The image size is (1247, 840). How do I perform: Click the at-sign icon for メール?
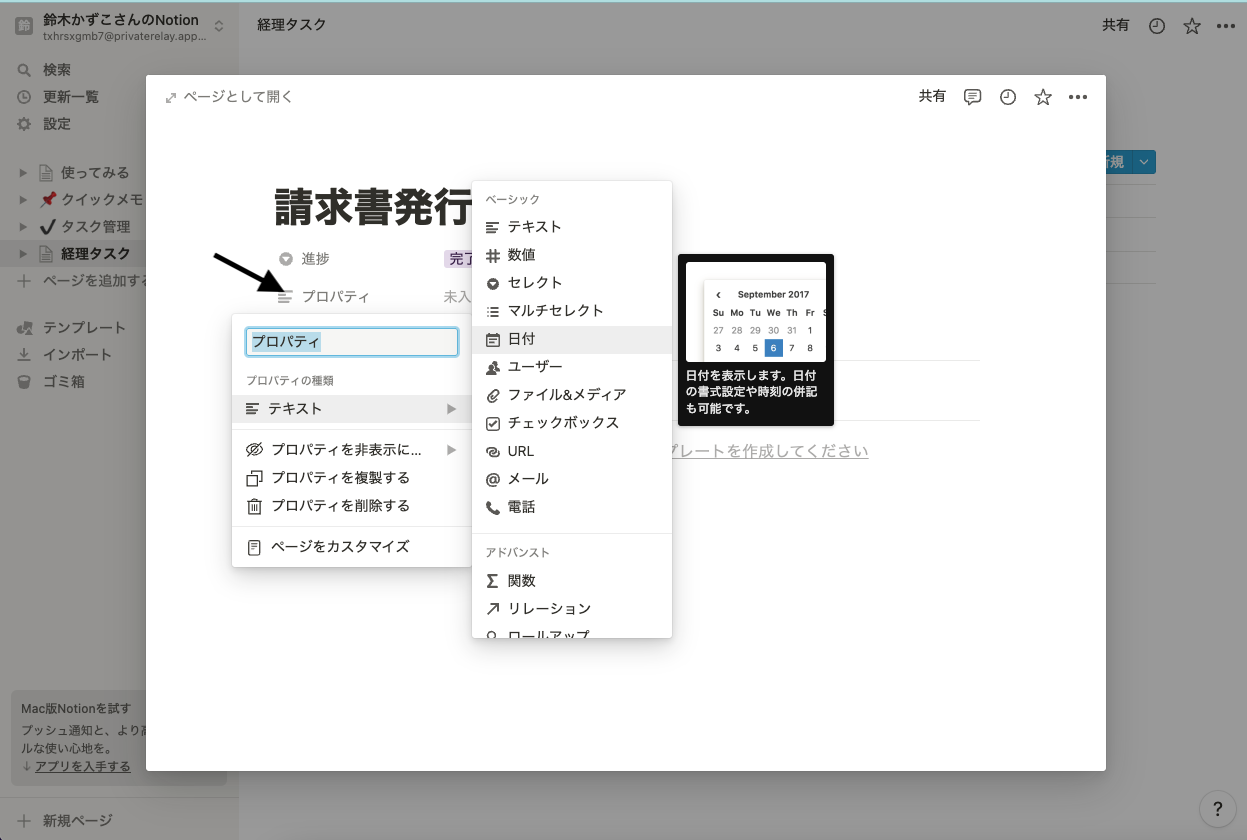492,480
